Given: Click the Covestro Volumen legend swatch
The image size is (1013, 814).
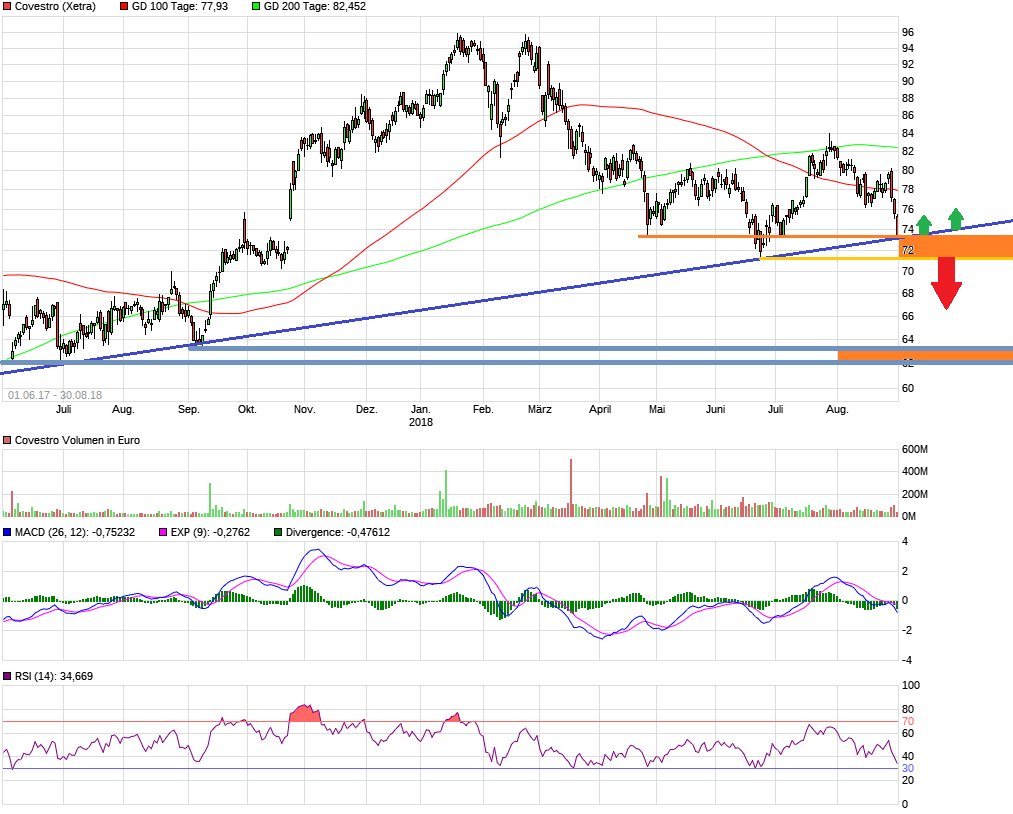Looking at the screenshot, I should point(7,440).
